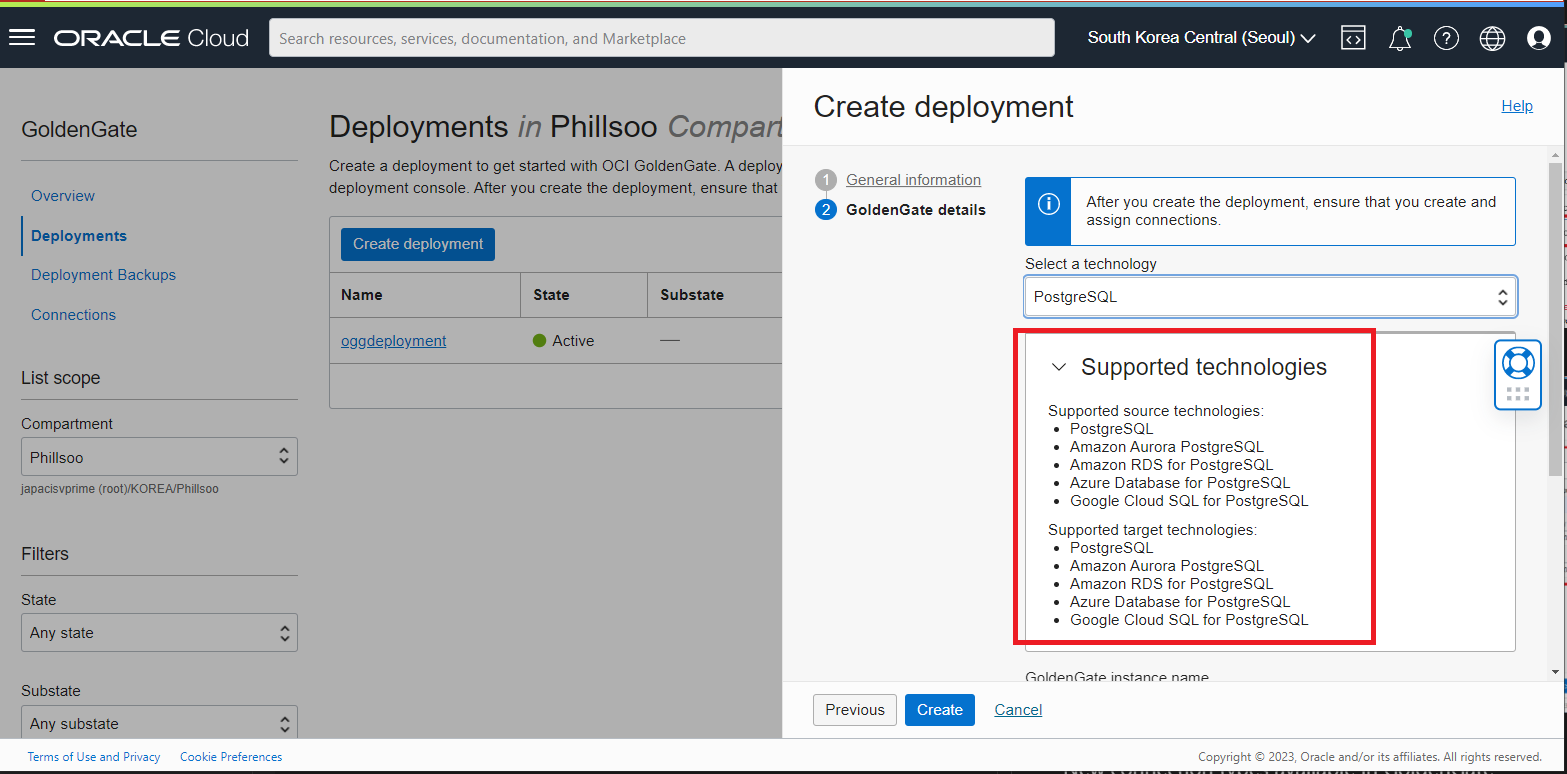Screen dimensions: 1567x774
Task: Click Amazon RDS for PostgreSQL under target
Action: 1172,584
